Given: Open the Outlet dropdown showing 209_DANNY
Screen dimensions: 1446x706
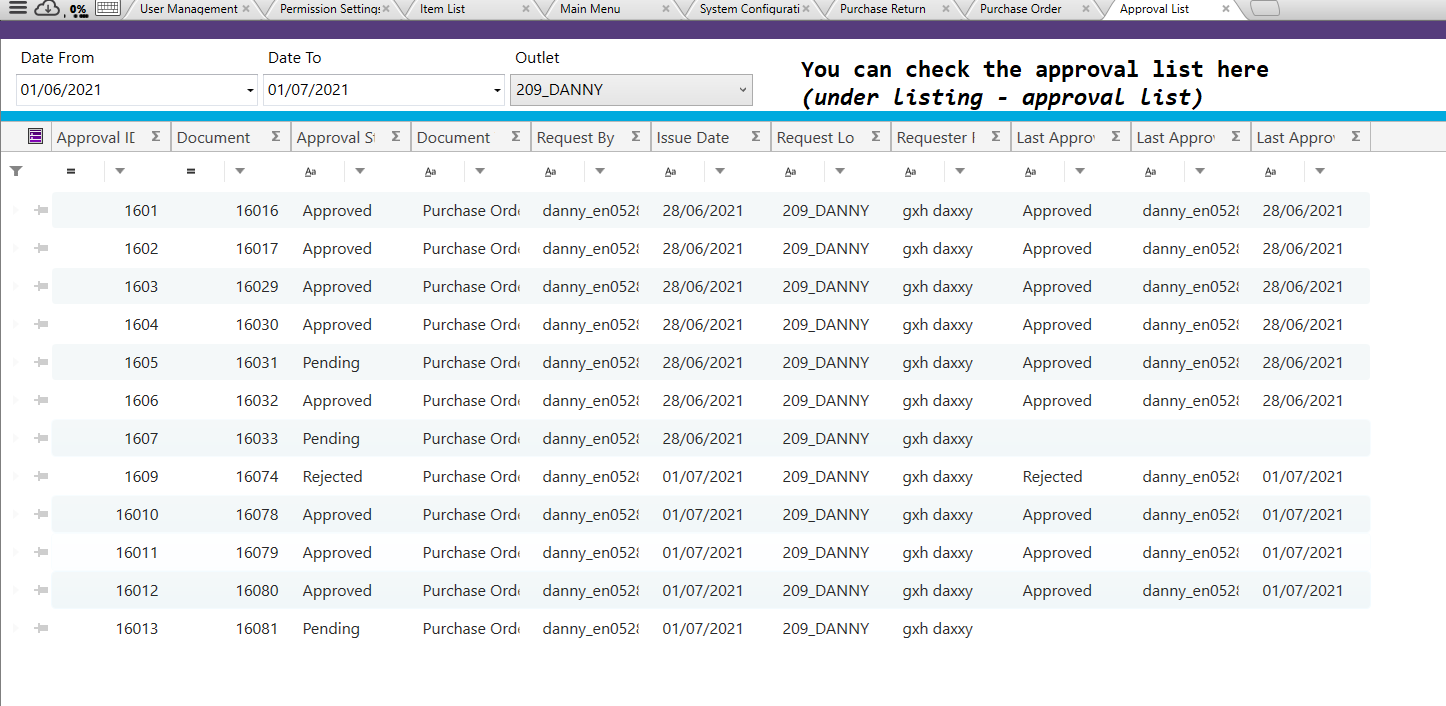Looking at the screenshot, I should tap(631, 90).
